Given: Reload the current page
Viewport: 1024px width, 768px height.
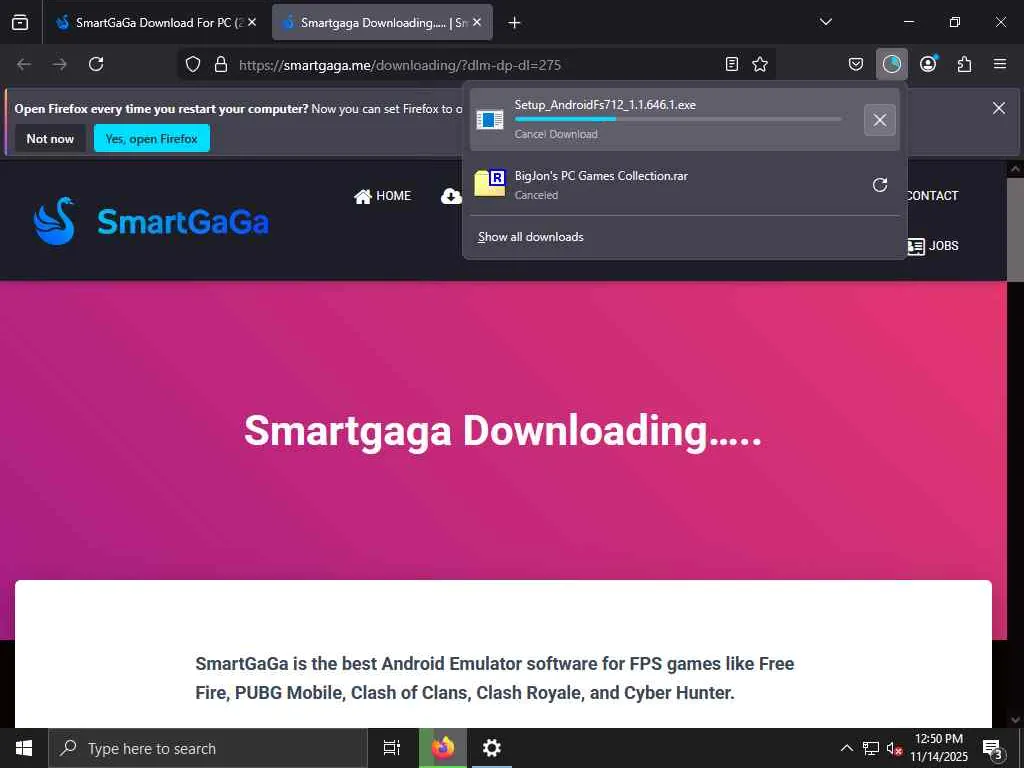Looking at the screenshot, I should [96, 64].
